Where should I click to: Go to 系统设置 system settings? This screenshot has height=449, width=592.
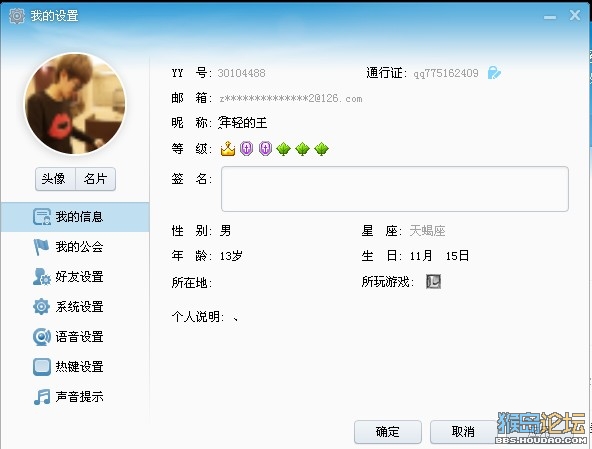pyautogui.click(x=75, y=307)
